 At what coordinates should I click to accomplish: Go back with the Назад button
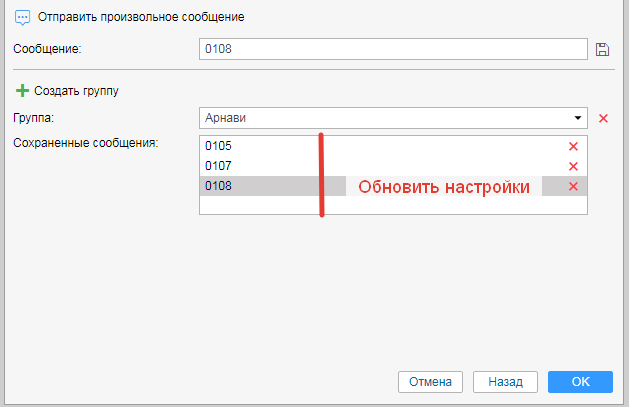pyautogui.click(x=505, y=381)
